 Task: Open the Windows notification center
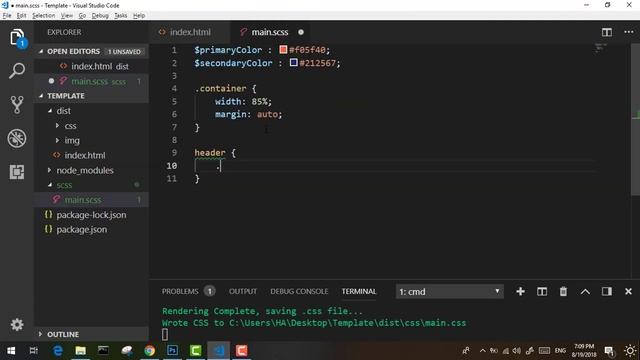[x=609, y=351]
